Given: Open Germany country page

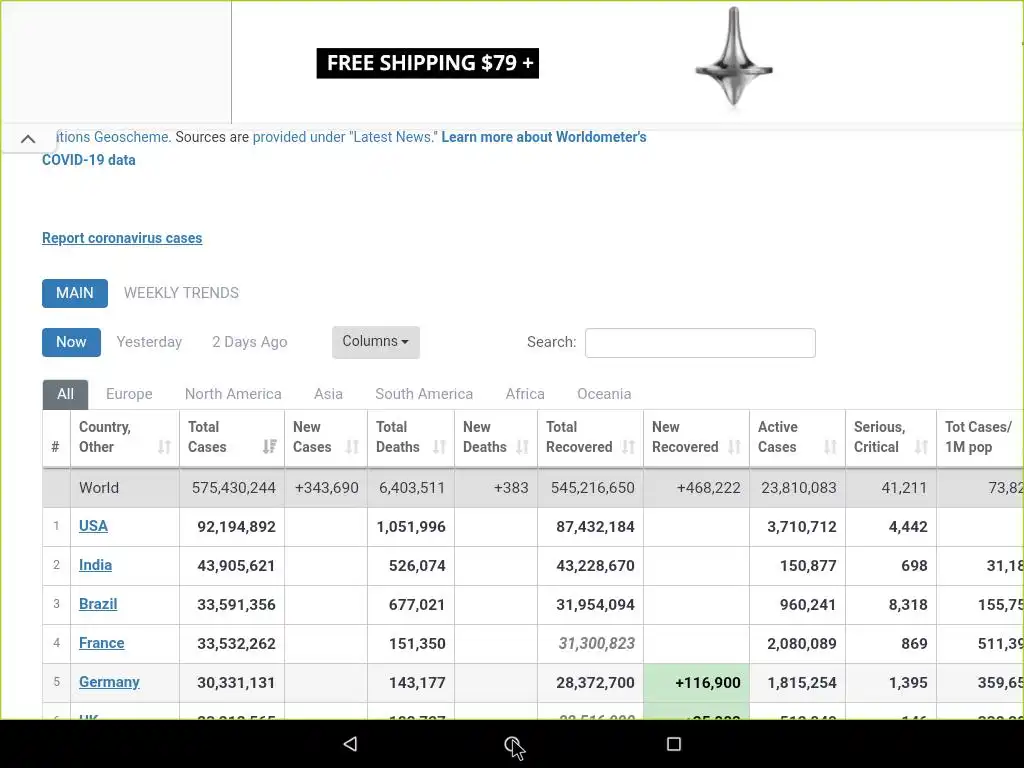Looking at the screenshot, I should (x=109, y=682).
